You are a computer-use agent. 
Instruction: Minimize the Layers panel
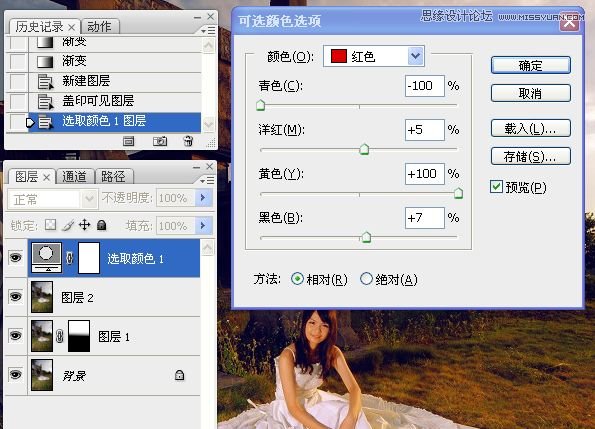coord(197,167)
